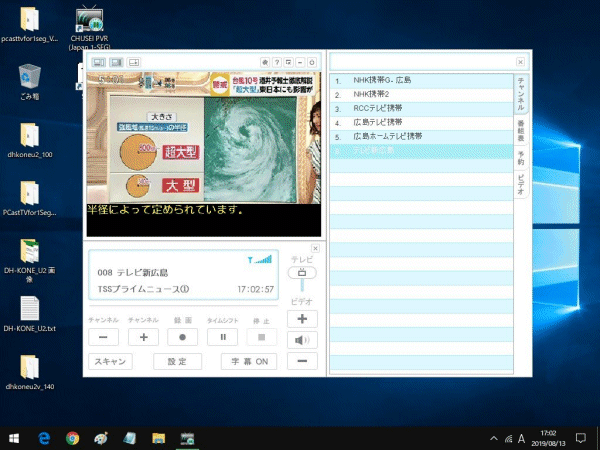This screenshot has width=600, height=450.
Task: Open the 番組表 program guide tab
Action: pos(521,130)
